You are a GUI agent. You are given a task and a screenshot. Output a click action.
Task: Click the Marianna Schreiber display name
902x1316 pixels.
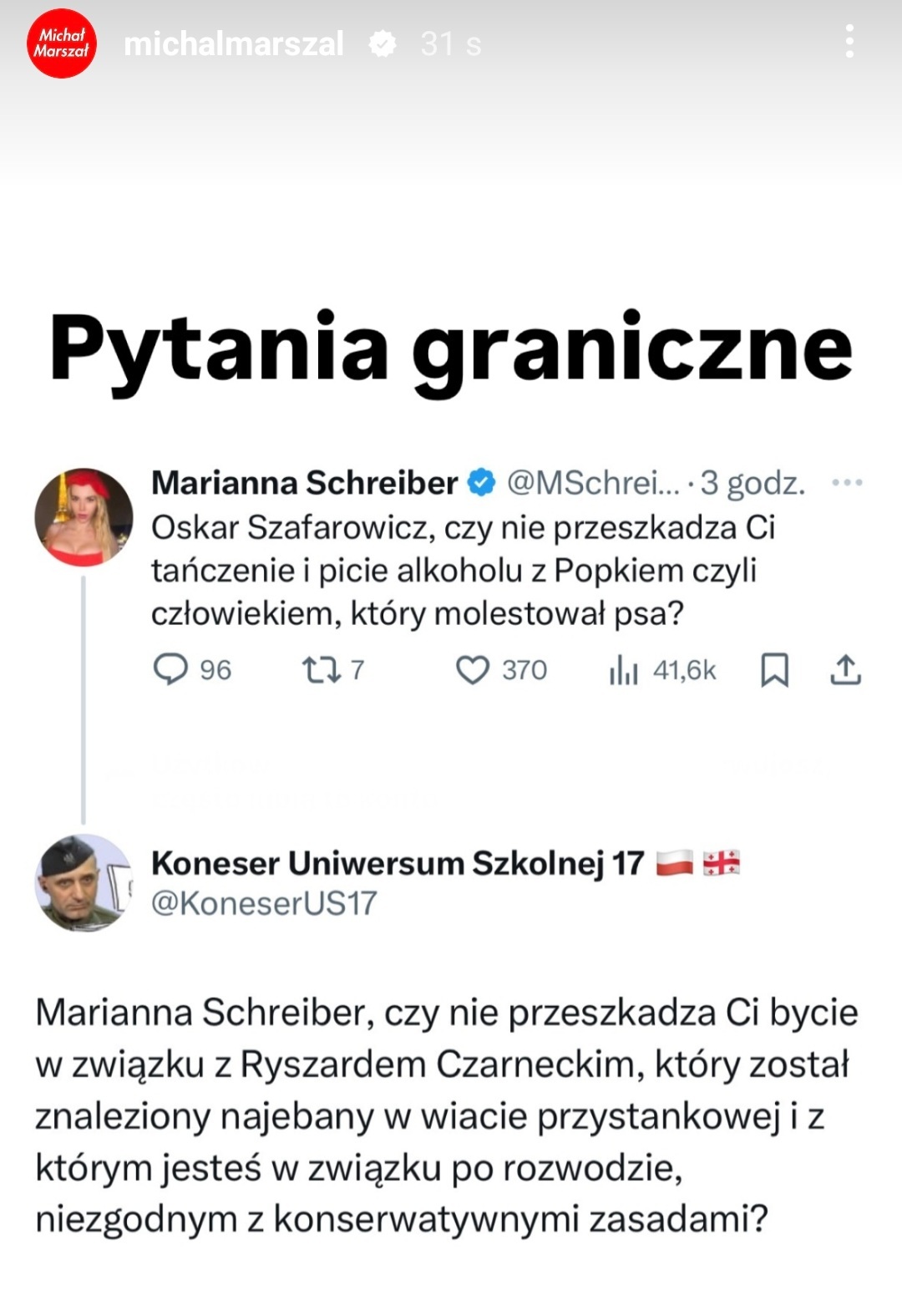coord(304,483)
